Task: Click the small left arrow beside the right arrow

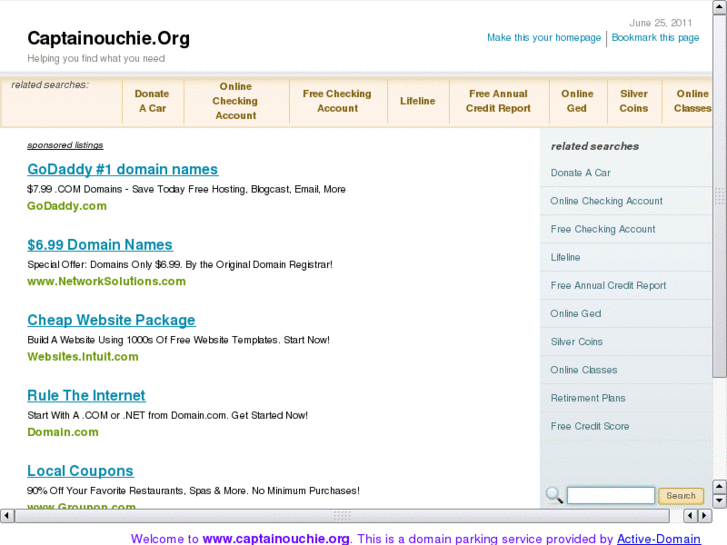Action: [690, 515]
